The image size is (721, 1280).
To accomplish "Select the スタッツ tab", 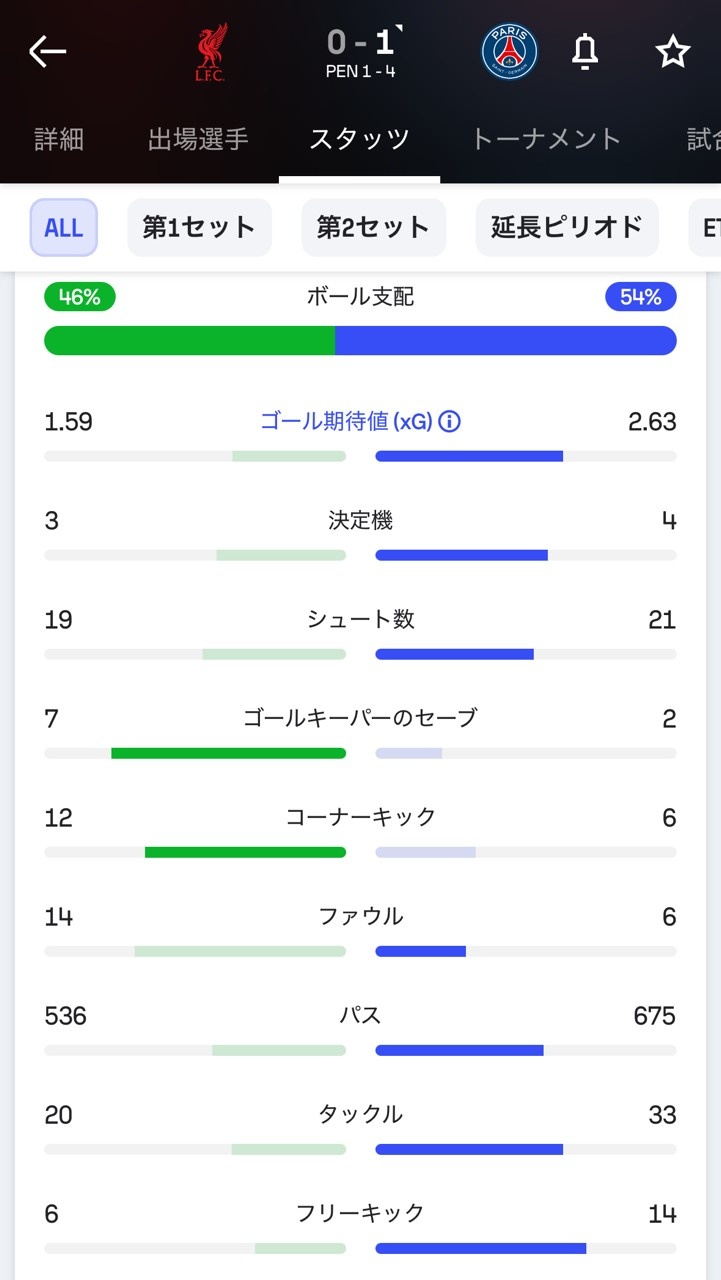I will point(359,139).
